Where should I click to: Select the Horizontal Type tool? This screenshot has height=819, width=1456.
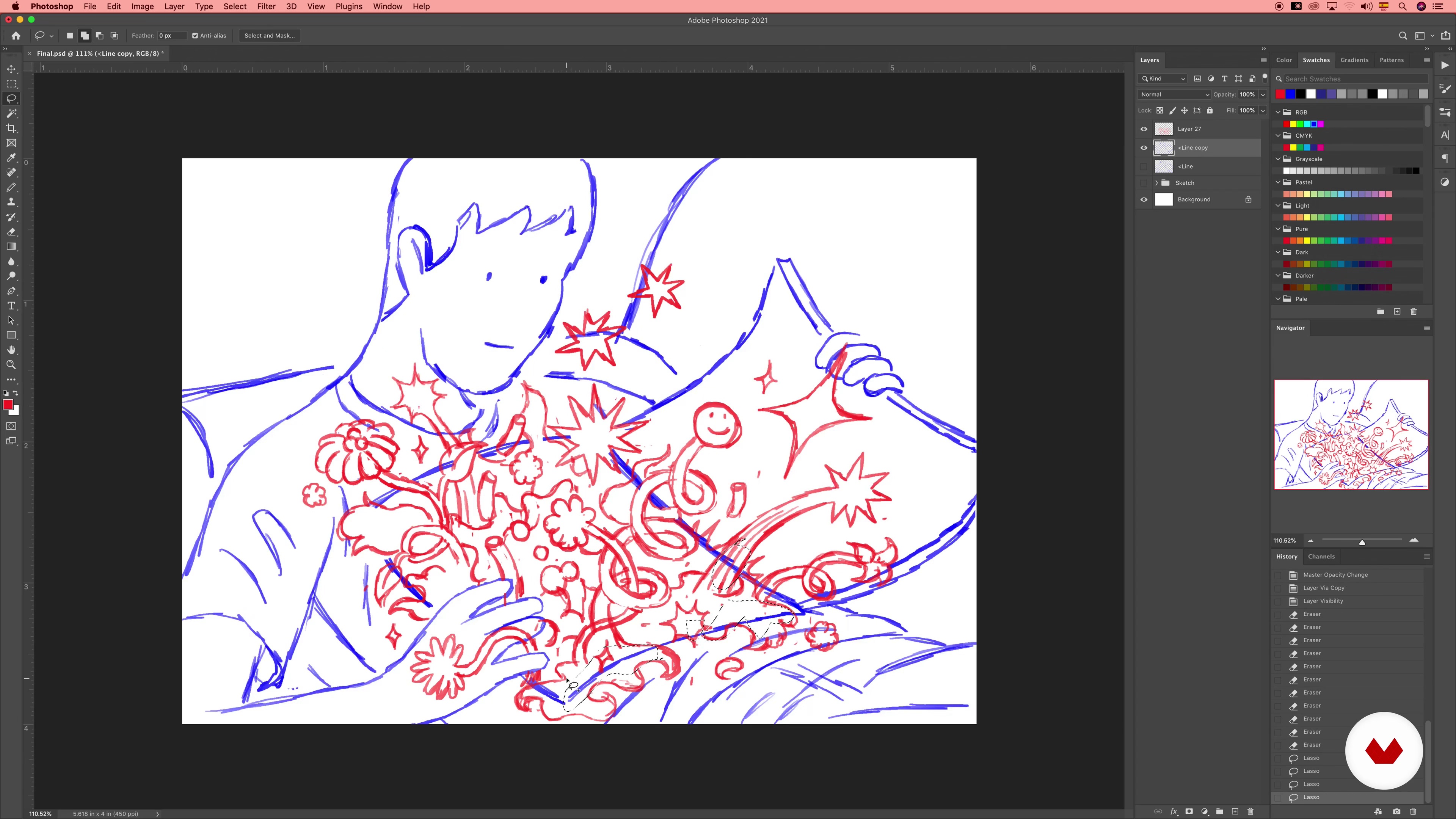pyautogui.click(x=11, y=306)
